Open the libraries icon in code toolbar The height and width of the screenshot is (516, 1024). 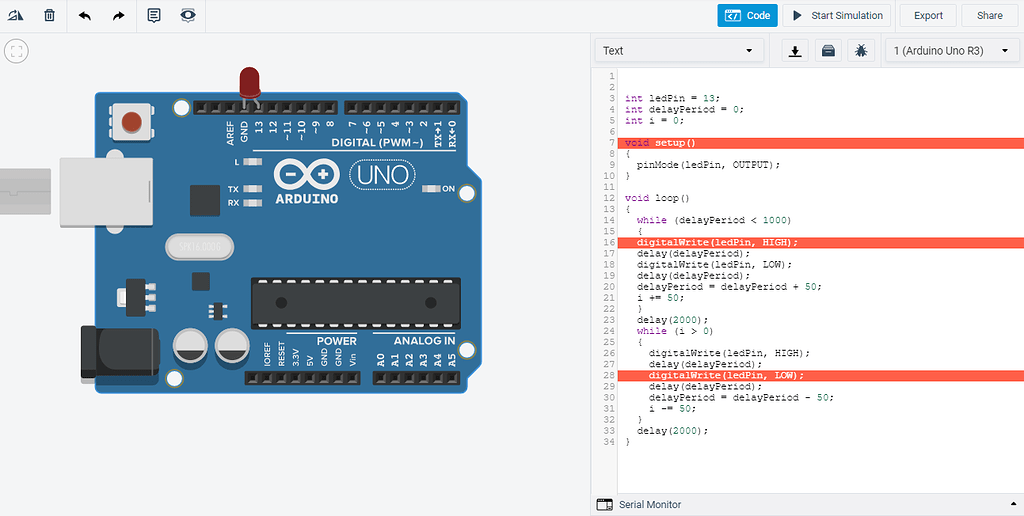[827, 51]
